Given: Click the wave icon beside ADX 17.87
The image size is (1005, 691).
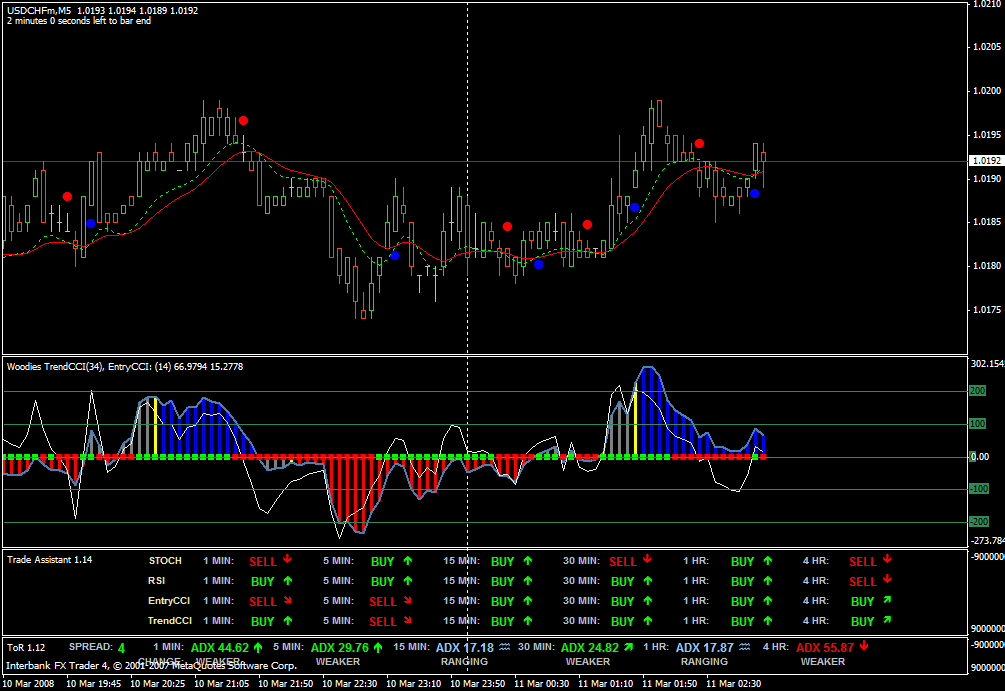Looking at the screenshot, I should (x=744, y=647).
